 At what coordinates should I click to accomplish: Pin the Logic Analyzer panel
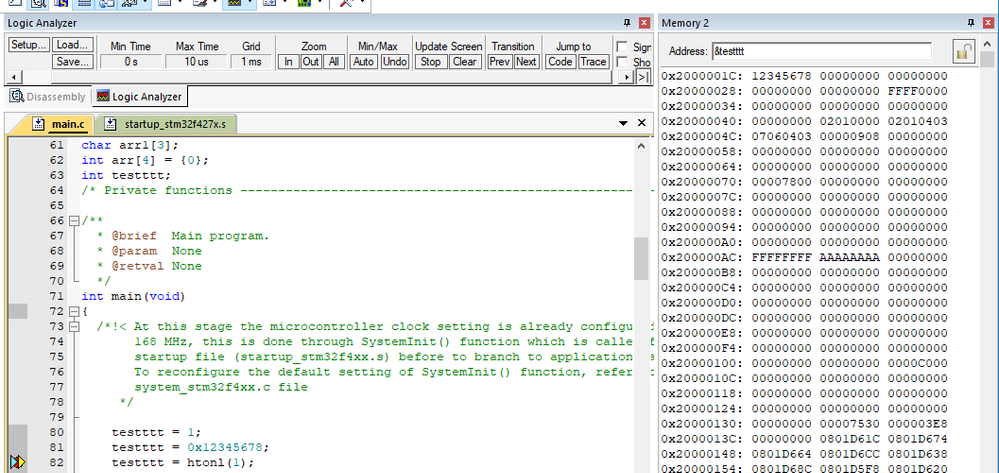(628, 23)
